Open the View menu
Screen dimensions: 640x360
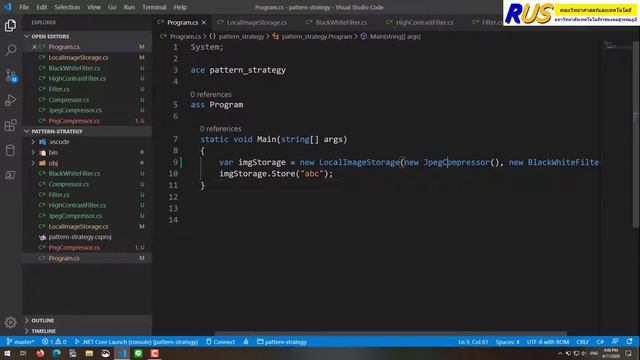(94, 7)
